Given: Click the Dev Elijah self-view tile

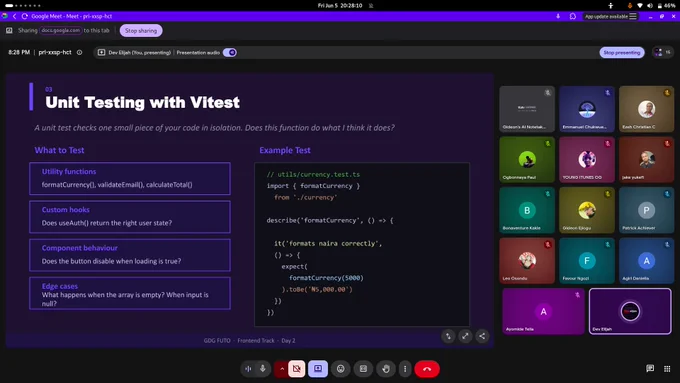Looking at the screenshot, I should (630, 311).
